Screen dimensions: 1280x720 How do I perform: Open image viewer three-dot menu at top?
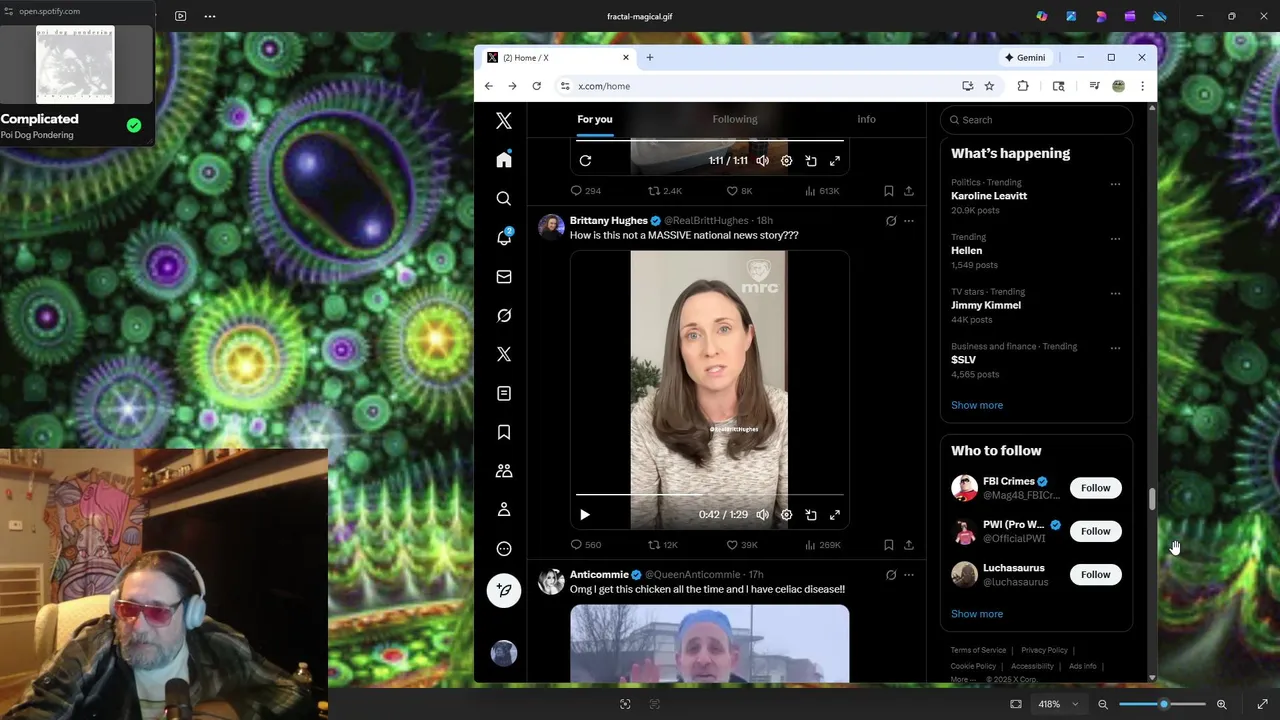pos(210,16)
